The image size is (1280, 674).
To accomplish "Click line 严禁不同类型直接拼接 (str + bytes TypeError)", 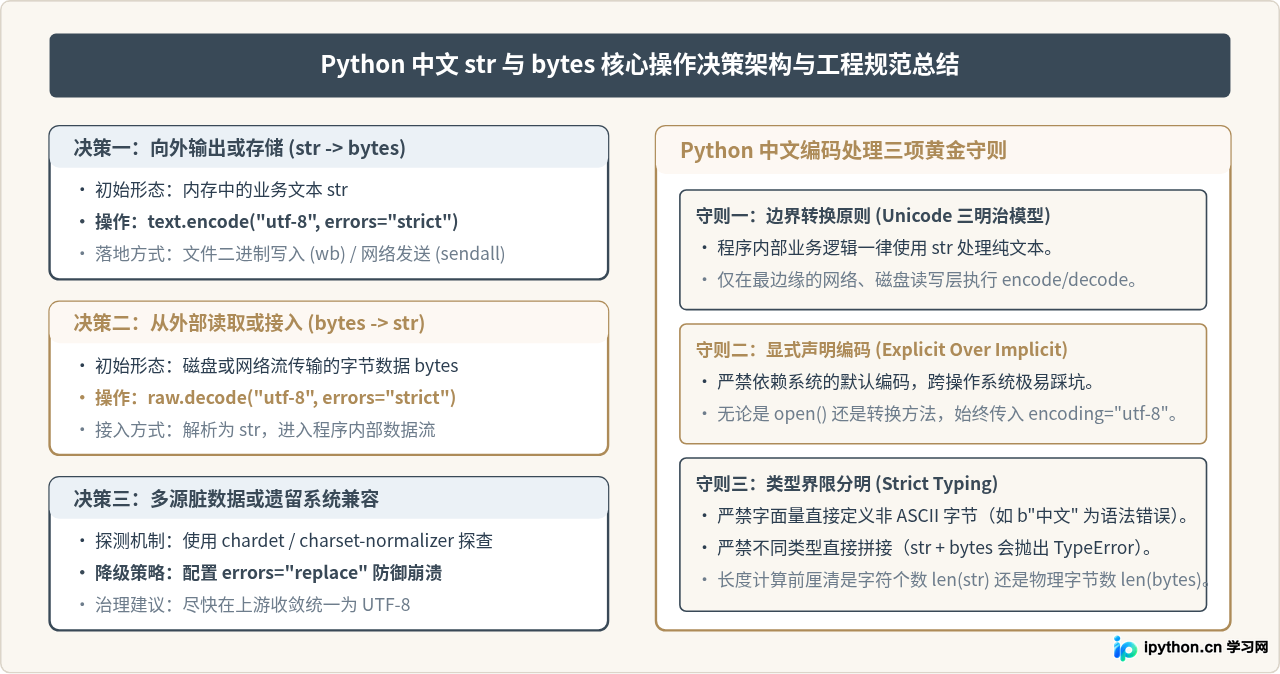I will point(936,547).
